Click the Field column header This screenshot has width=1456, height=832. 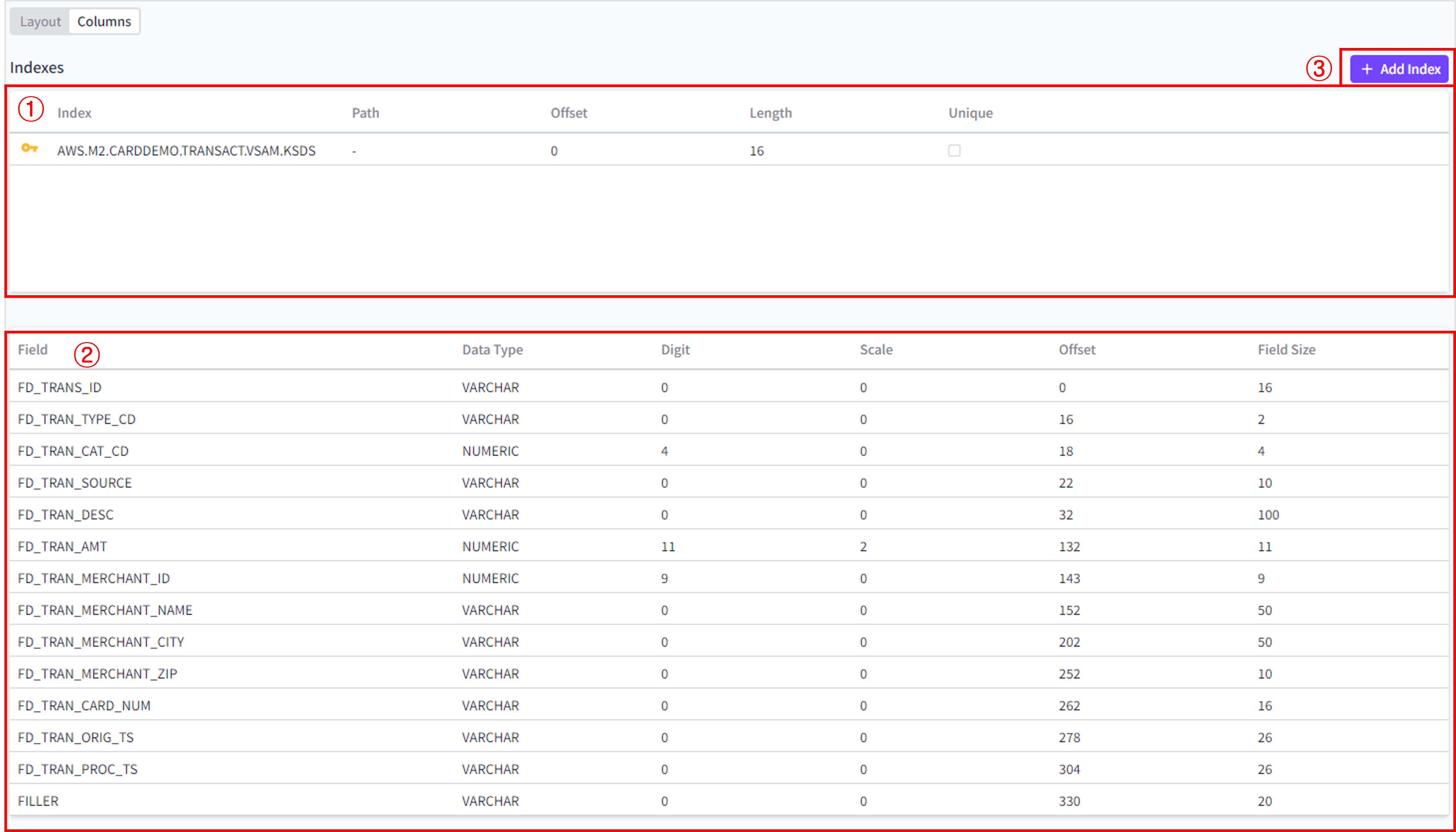click(33, 350)
